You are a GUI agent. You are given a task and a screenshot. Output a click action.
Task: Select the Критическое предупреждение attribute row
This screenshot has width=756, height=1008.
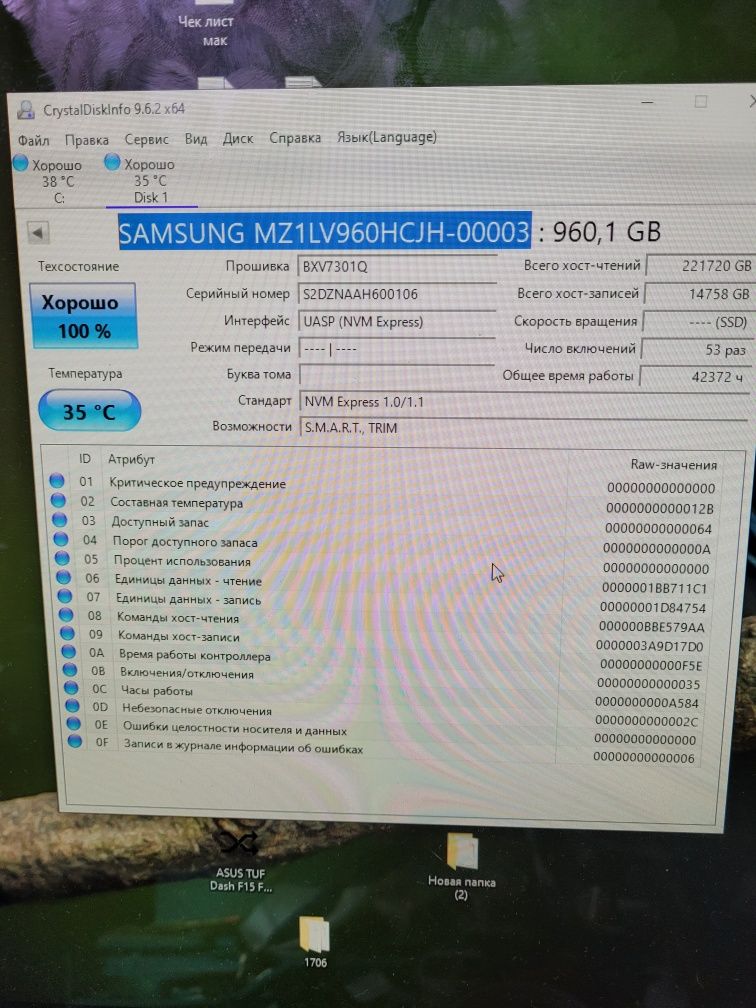tap(382, 484)
